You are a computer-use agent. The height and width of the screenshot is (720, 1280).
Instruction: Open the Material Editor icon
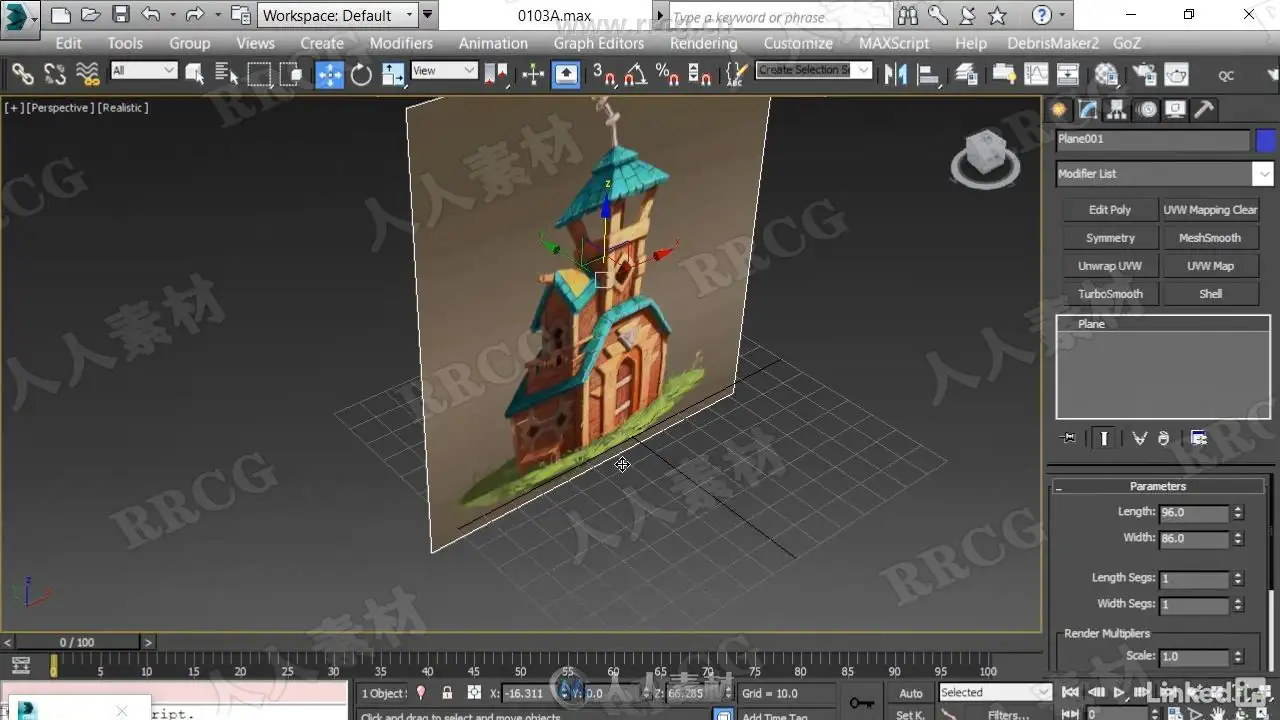pyautogui.click(x=1106, y=74)
